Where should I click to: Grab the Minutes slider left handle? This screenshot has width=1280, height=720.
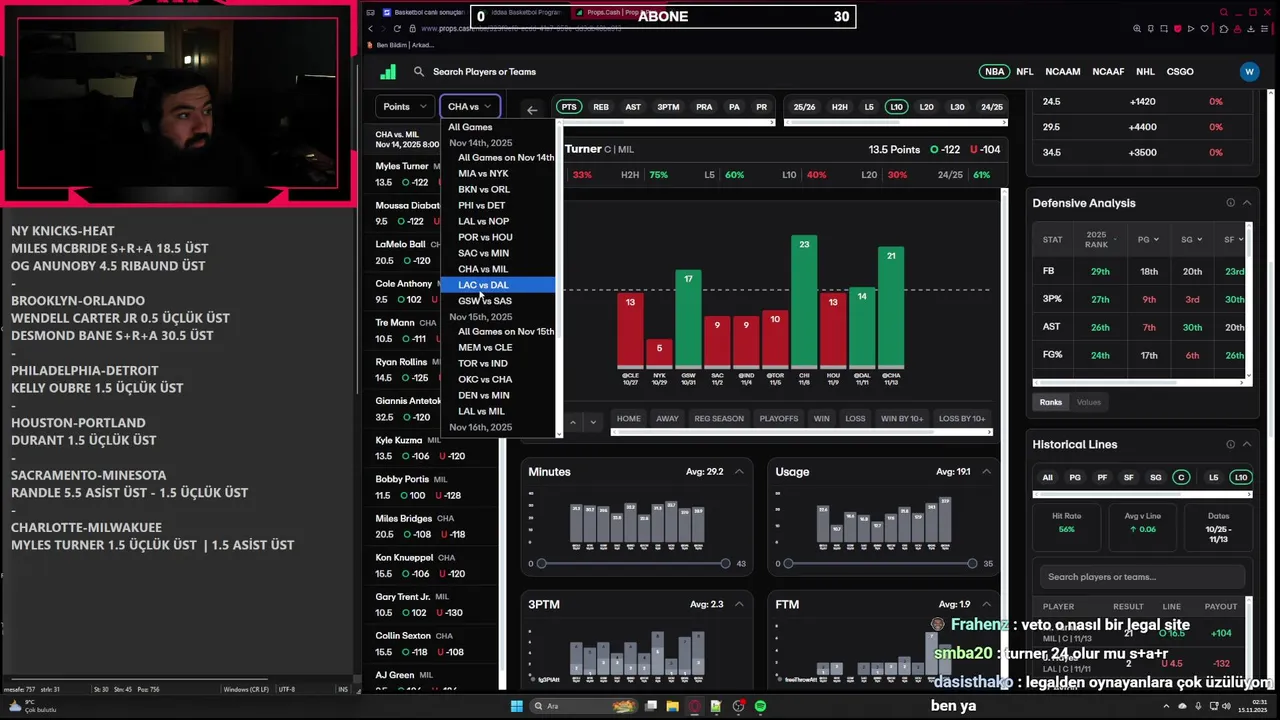pos(541,564)
